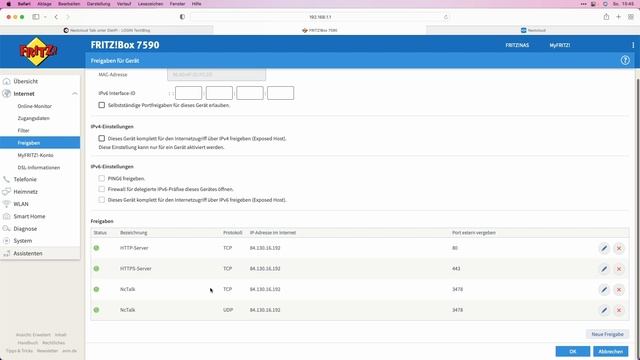This screenshot has height=360, width=640.
Task: Open DSL-Informationen in the sidebar
Action: click(x=40, y=167)
